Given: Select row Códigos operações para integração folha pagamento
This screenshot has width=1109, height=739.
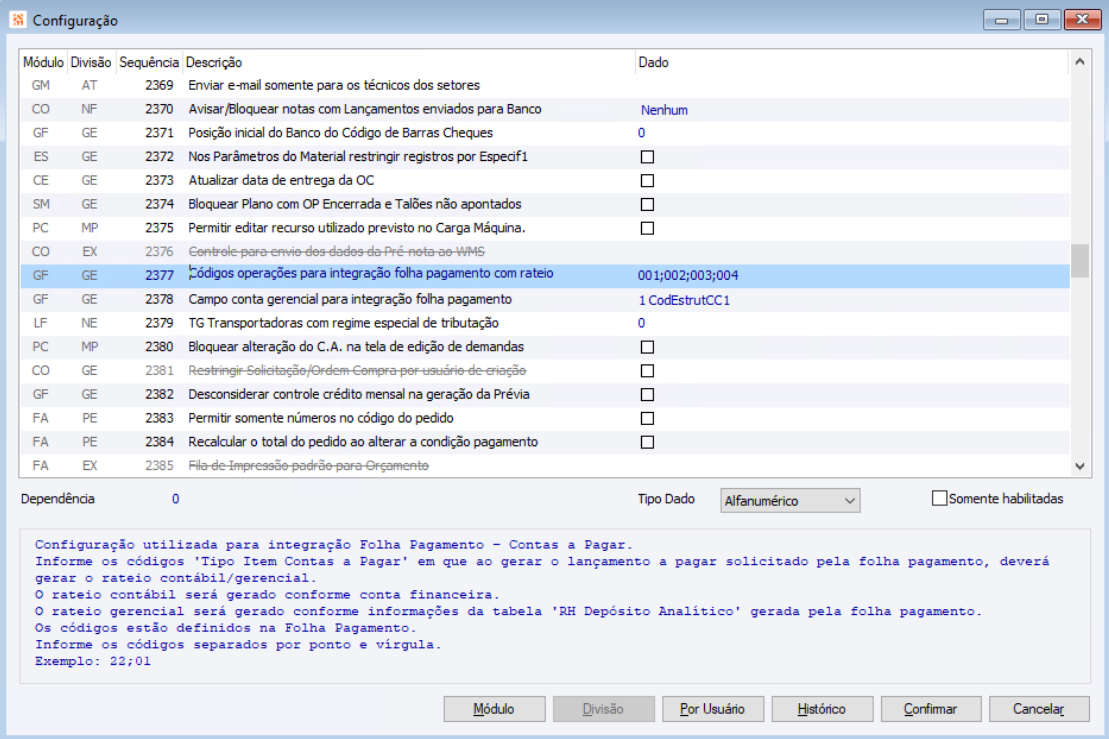Looking at the screenshot, I should [x=545, y=276].
